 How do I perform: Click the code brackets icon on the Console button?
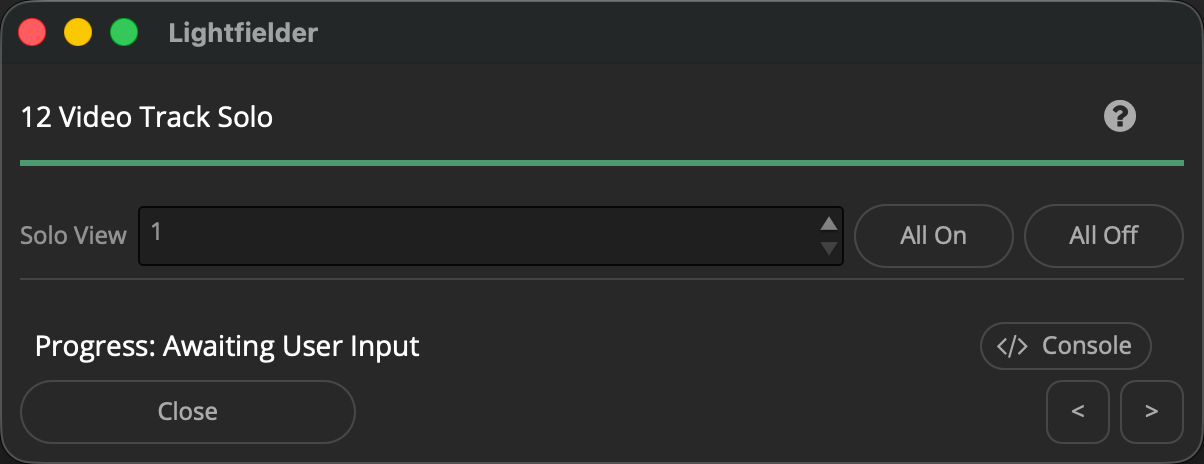1012,346
